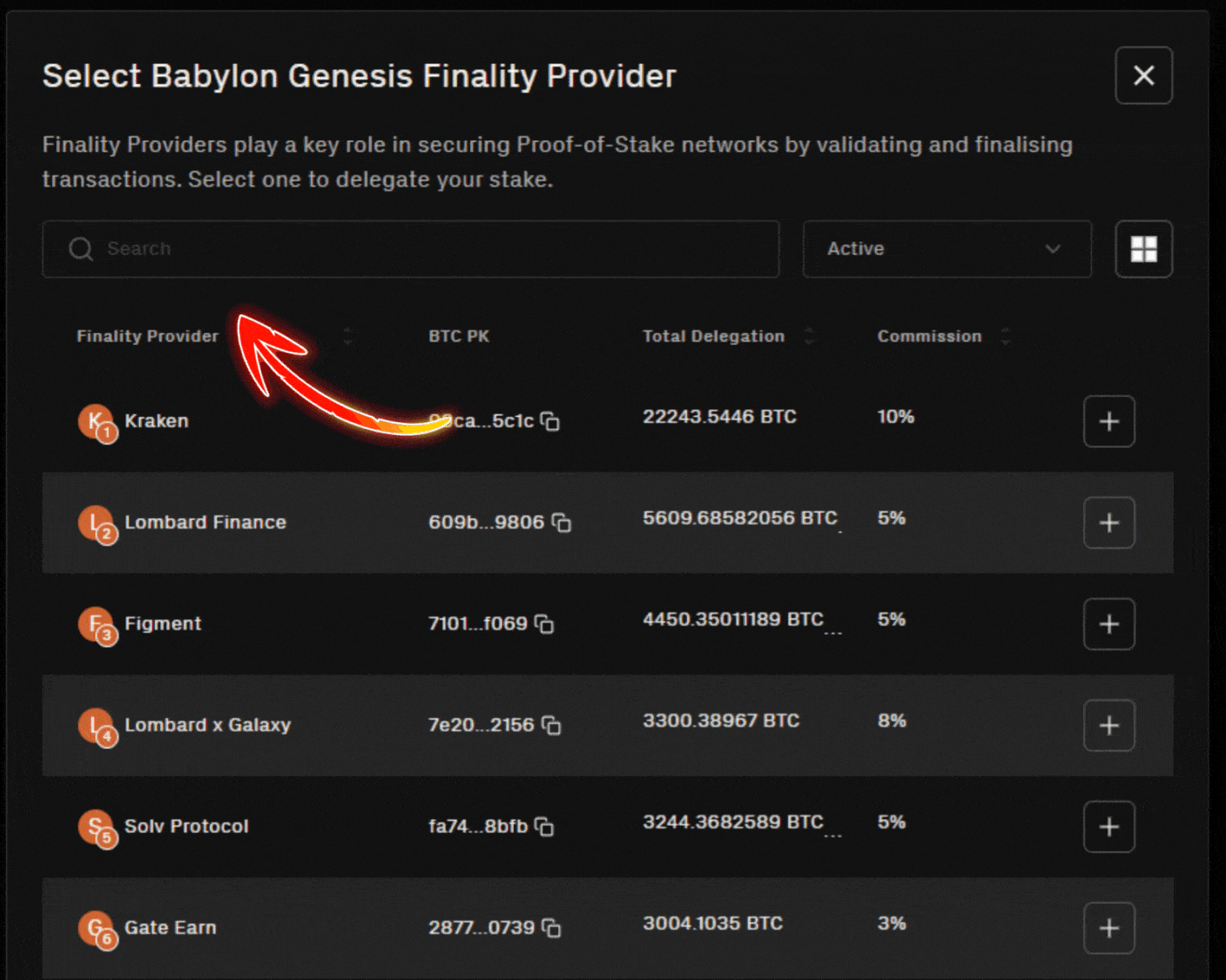Screen dimensions: 1226x980
Task: Copy Solv Protocol's BTC public key
Action: click(x=544, y=826)
